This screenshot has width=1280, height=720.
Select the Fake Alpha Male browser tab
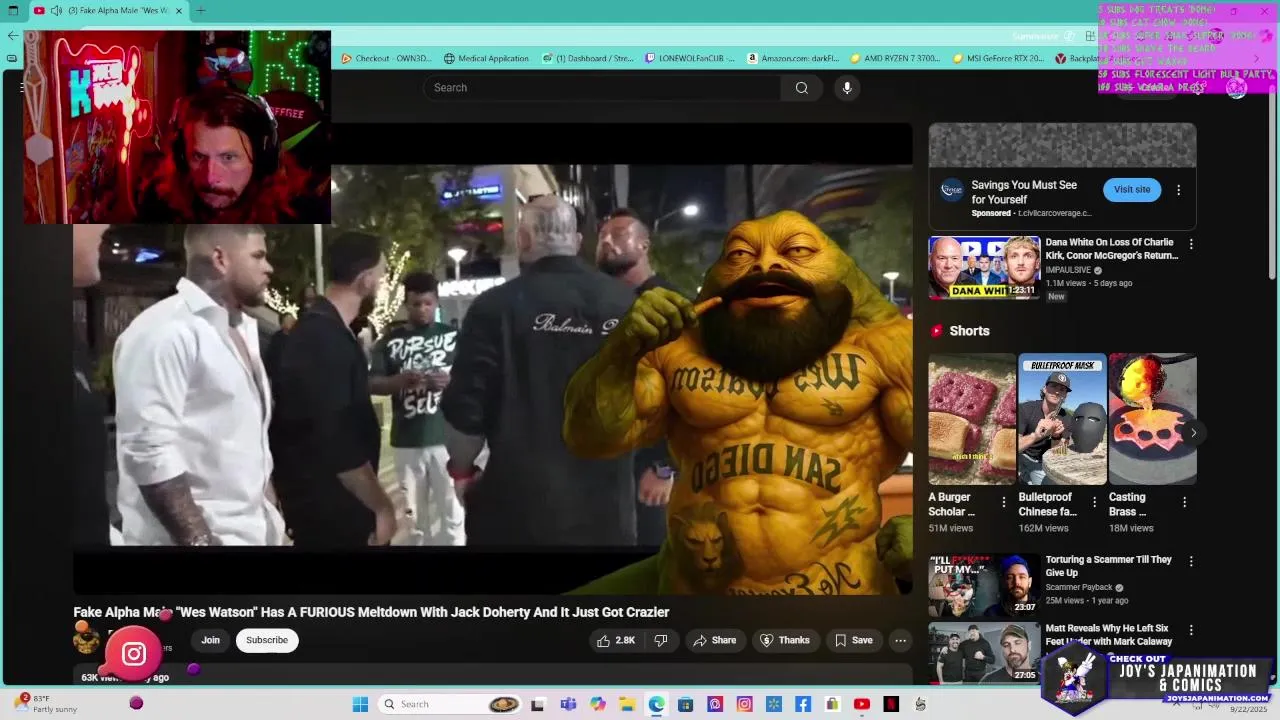109,11
